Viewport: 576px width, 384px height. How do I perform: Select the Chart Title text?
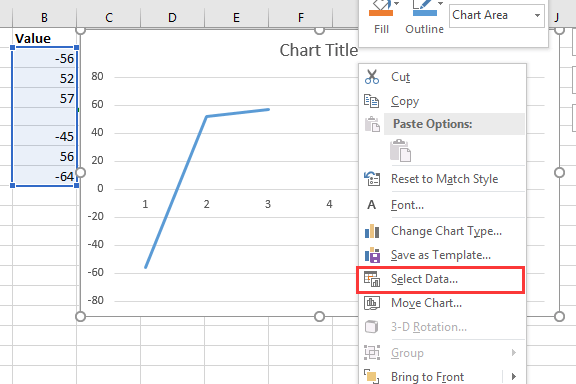coord(318,50)
